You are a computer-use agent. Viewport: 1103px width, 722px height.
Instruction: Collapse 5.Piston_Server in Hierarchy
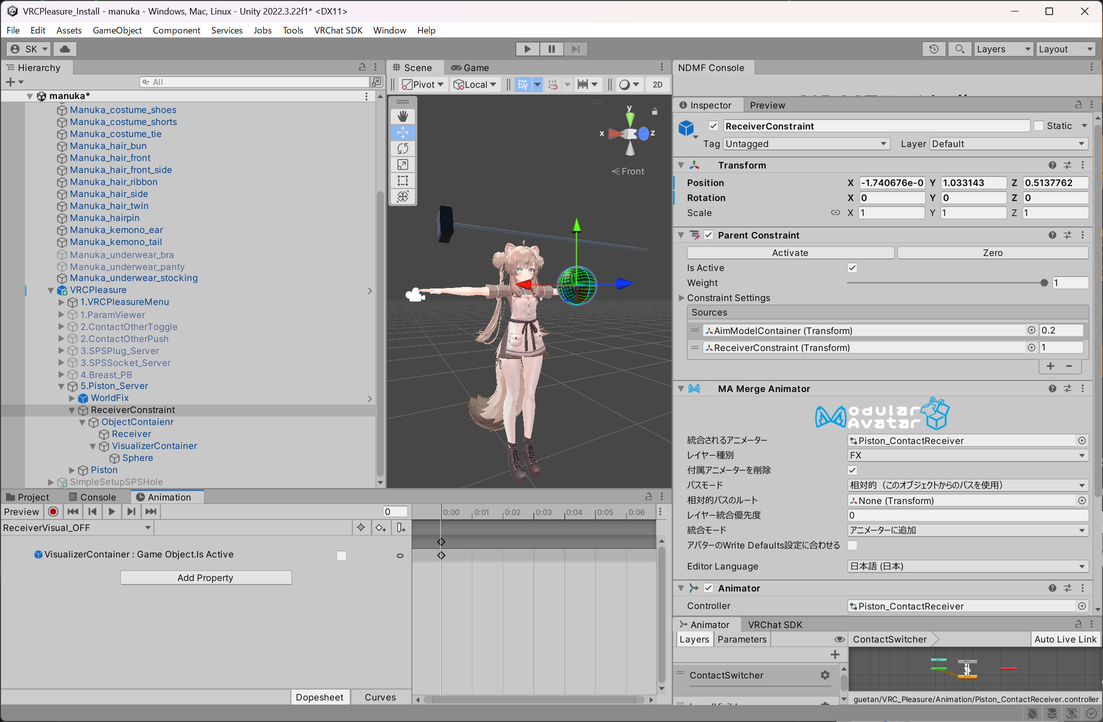pos(61,386)
